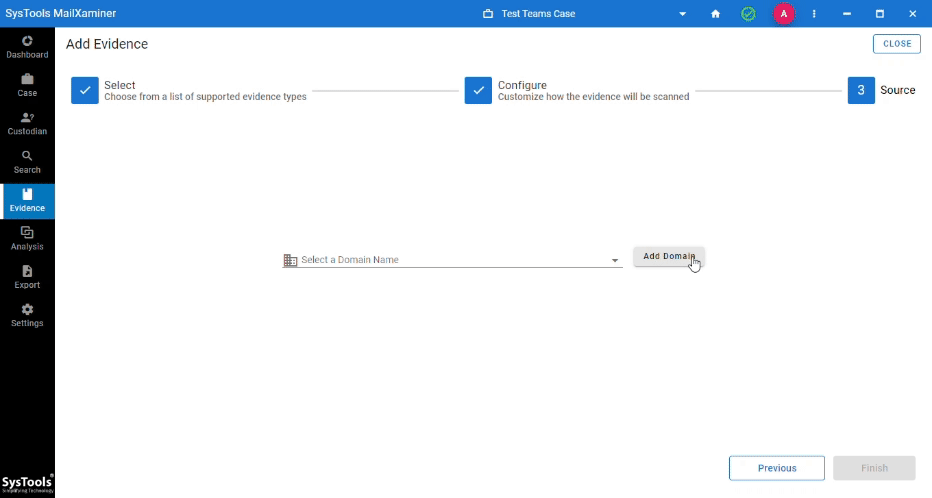The image size is (932, 498).
Task: Open the Analysis section
Action: pyautogui.click(x=27, y=239)
